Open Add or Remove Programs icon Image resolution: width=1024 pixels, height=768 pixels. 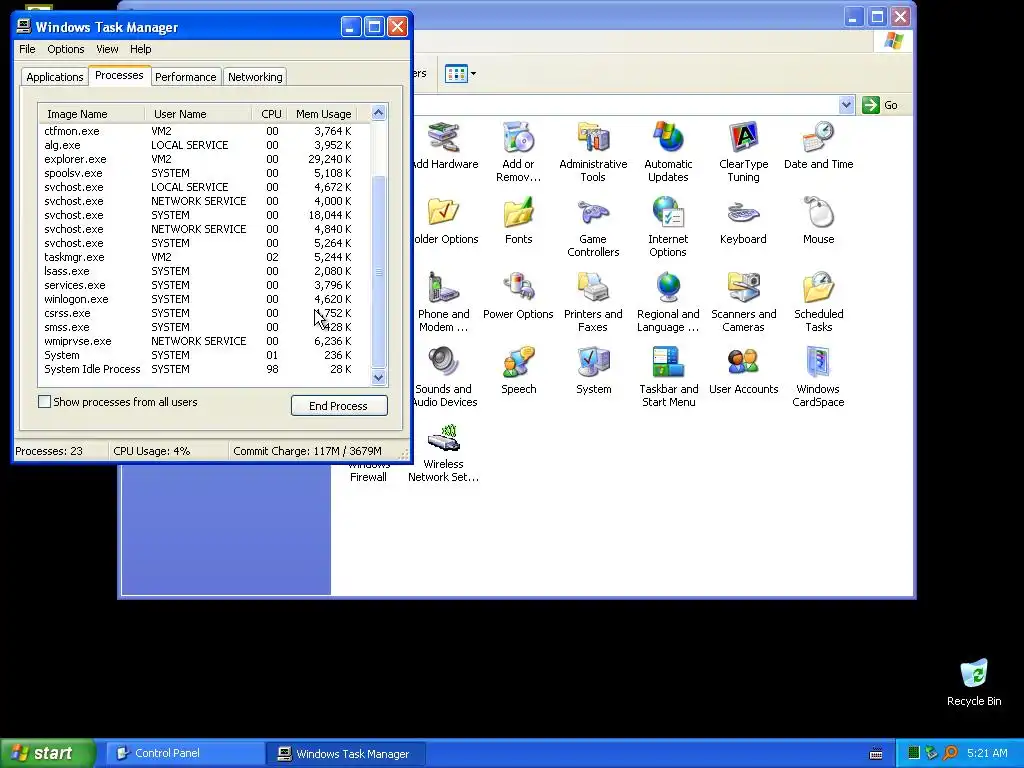(x=519, y=152)
